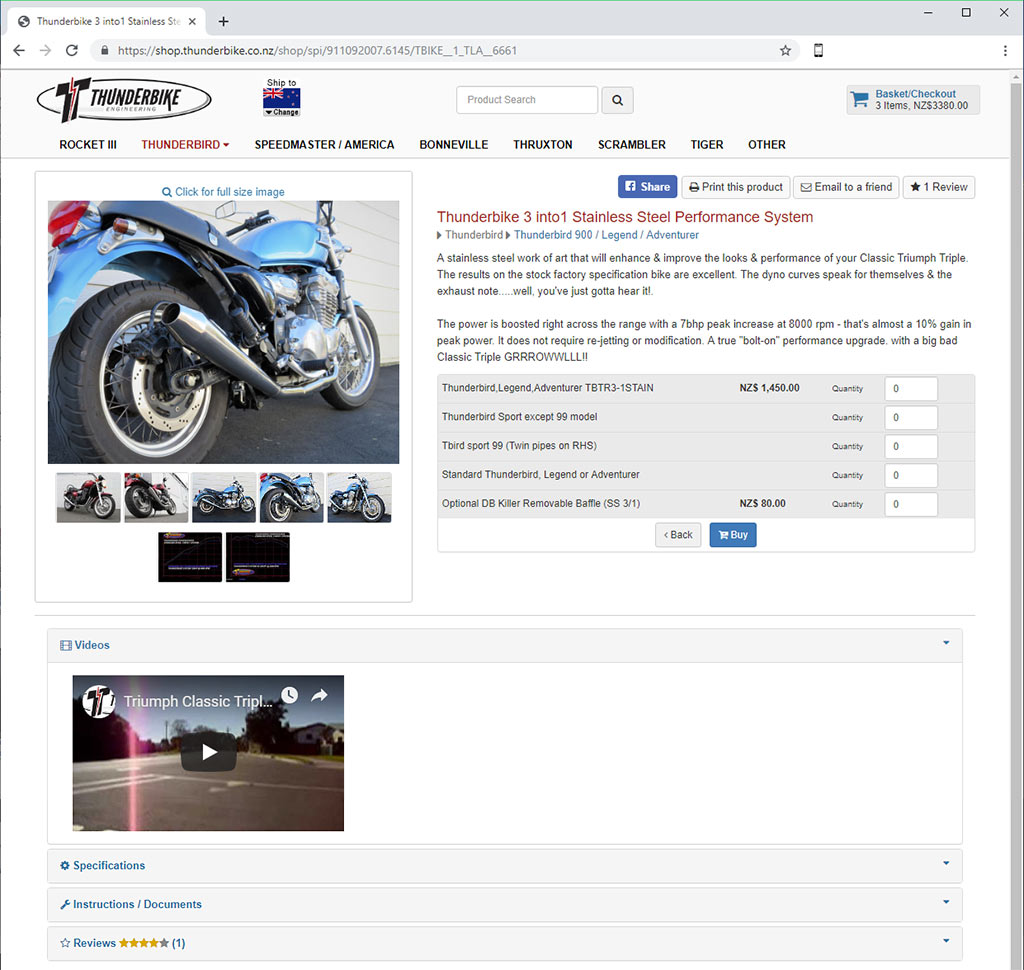Viewport: 1024px width, 970px height.
Task: Share product on Facebook
Action: [x=647, y=187]
